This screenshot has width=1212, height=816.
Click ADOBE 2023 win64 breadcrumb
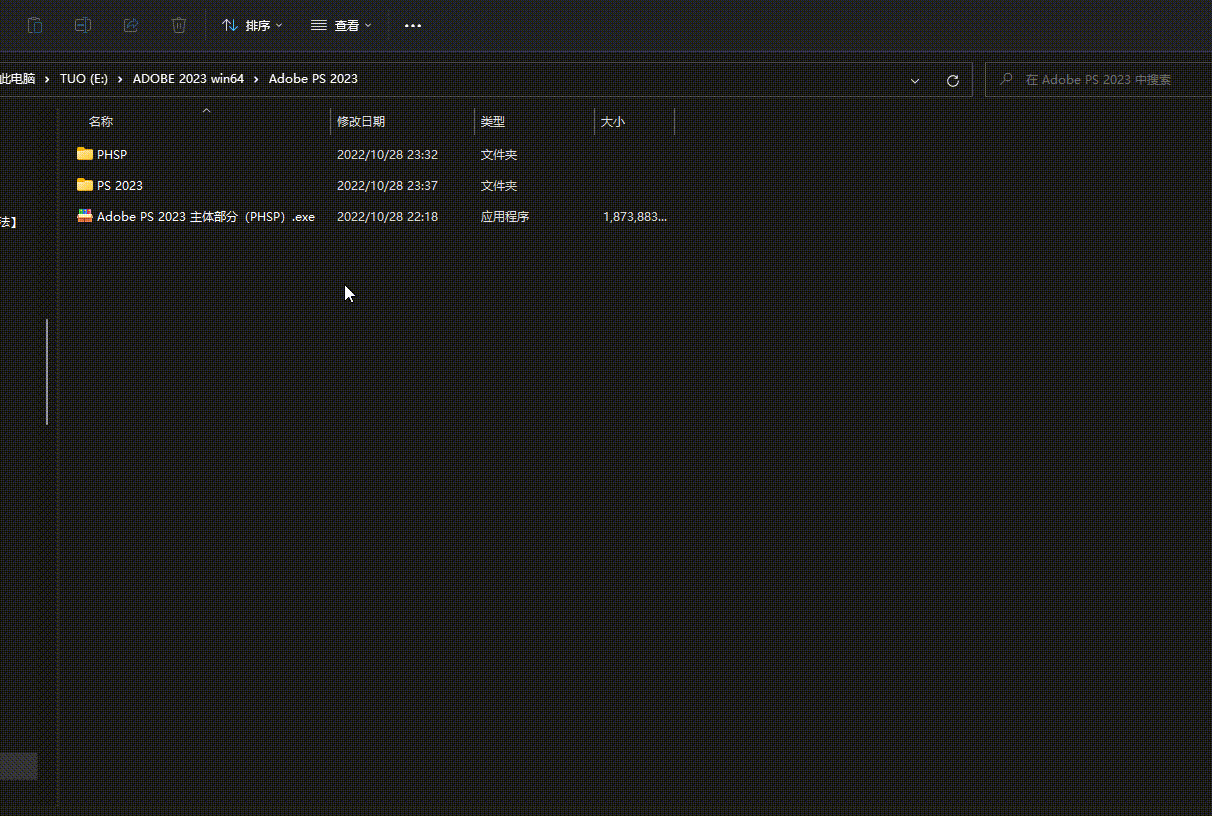(188, 79)
